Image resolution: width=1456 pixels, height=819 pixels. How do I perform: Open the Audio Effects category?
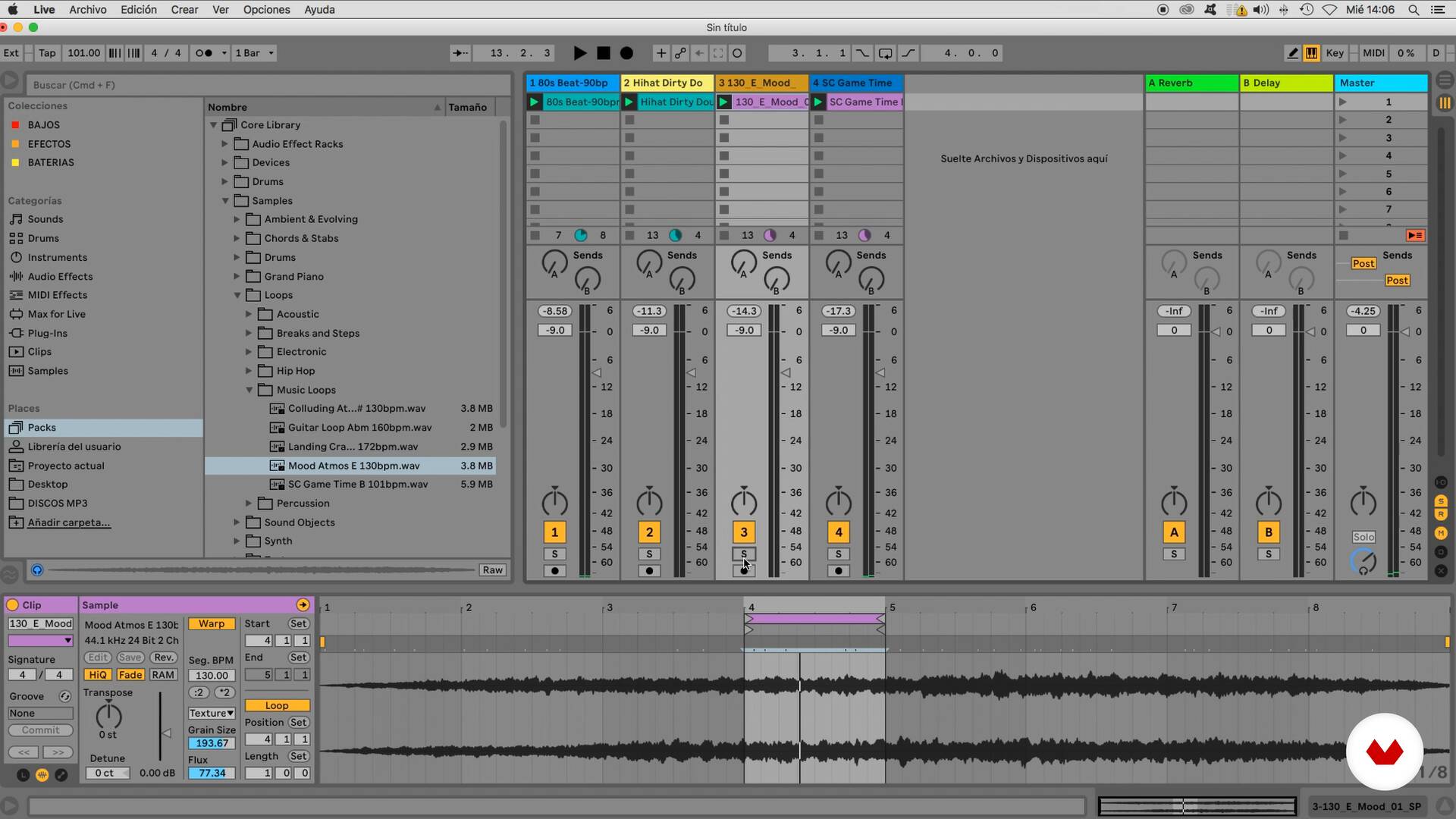coord(60,277)
